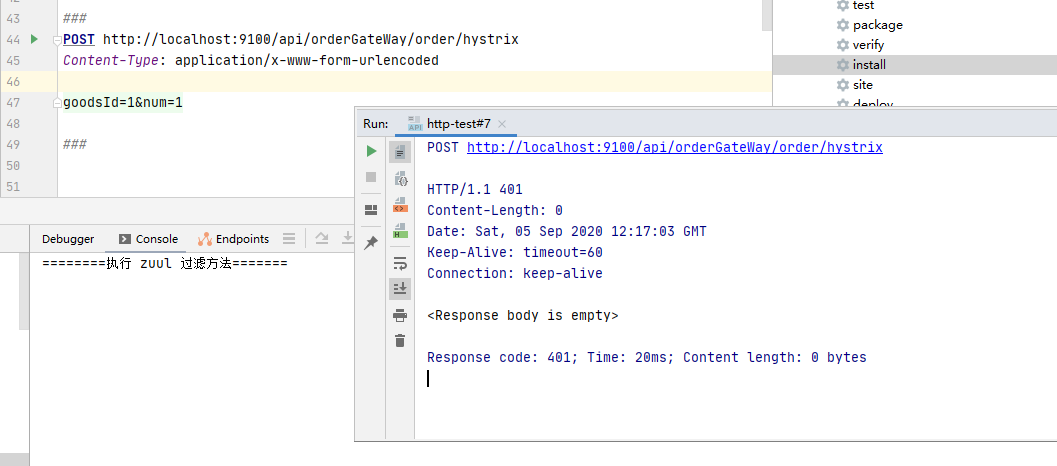1057x466 pixels.
Task: Open localhost:9100 hystrix link in response
Action: (674, 147)
